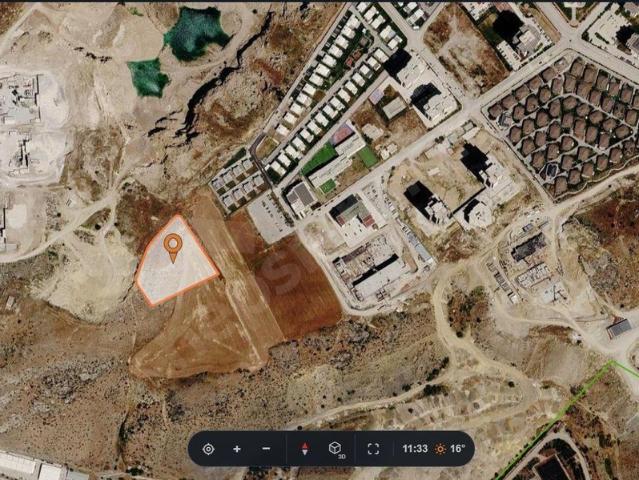The height and width of the screenshot is (480, 639).
Task: Click the 11:33 time display
Action: point(415,449)
